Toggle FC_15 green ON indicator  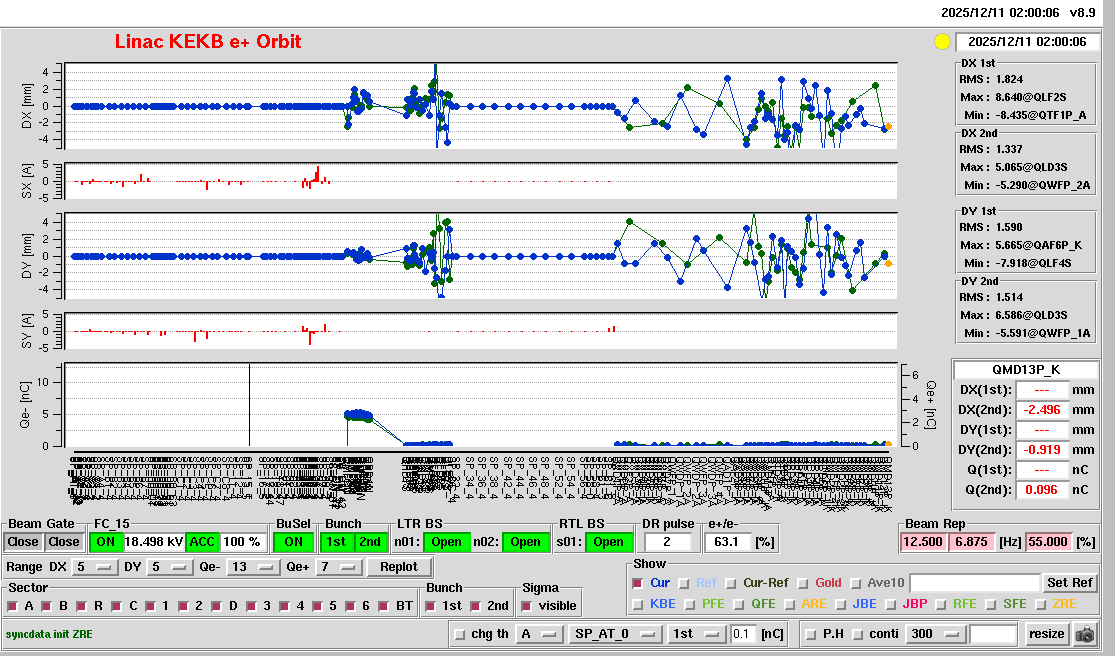click(105, 542)
